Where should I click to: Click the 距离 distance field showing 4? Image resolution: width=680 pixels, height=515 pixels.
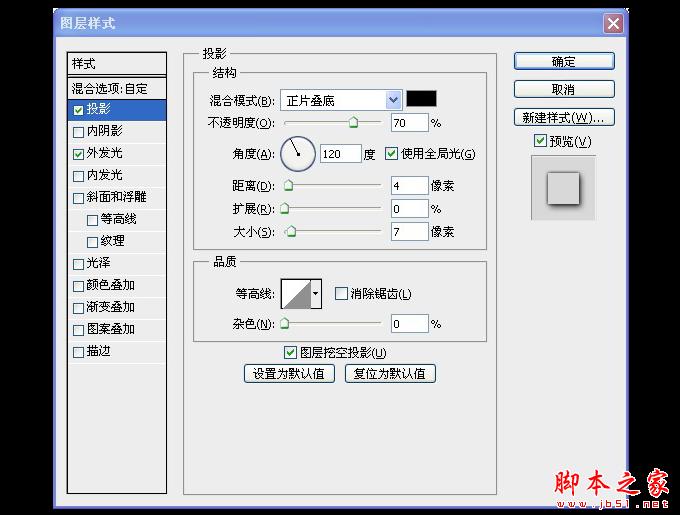click(x=409, y=186)
